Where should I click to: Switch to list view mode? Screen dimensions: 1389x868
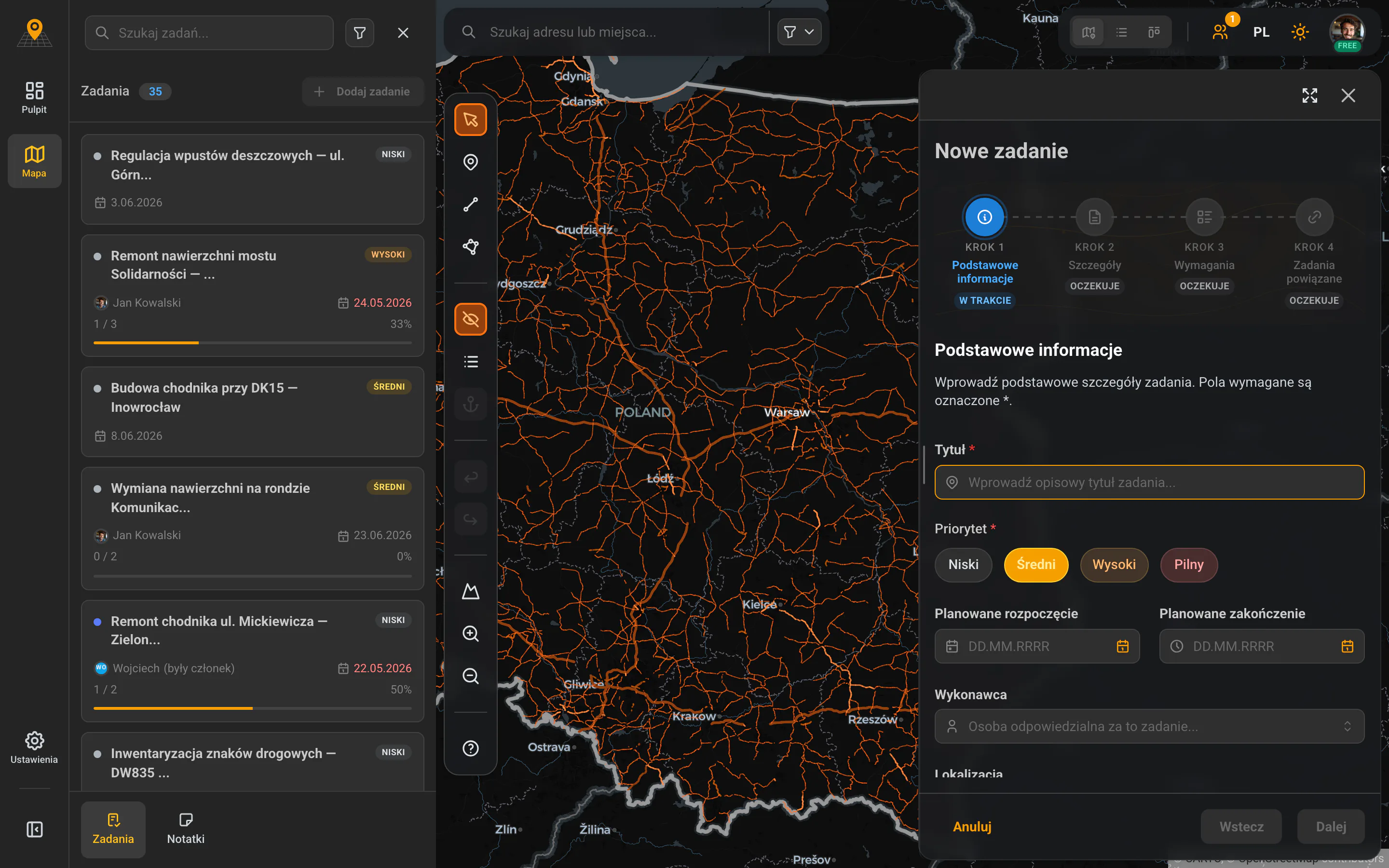tap(1121, 32)
